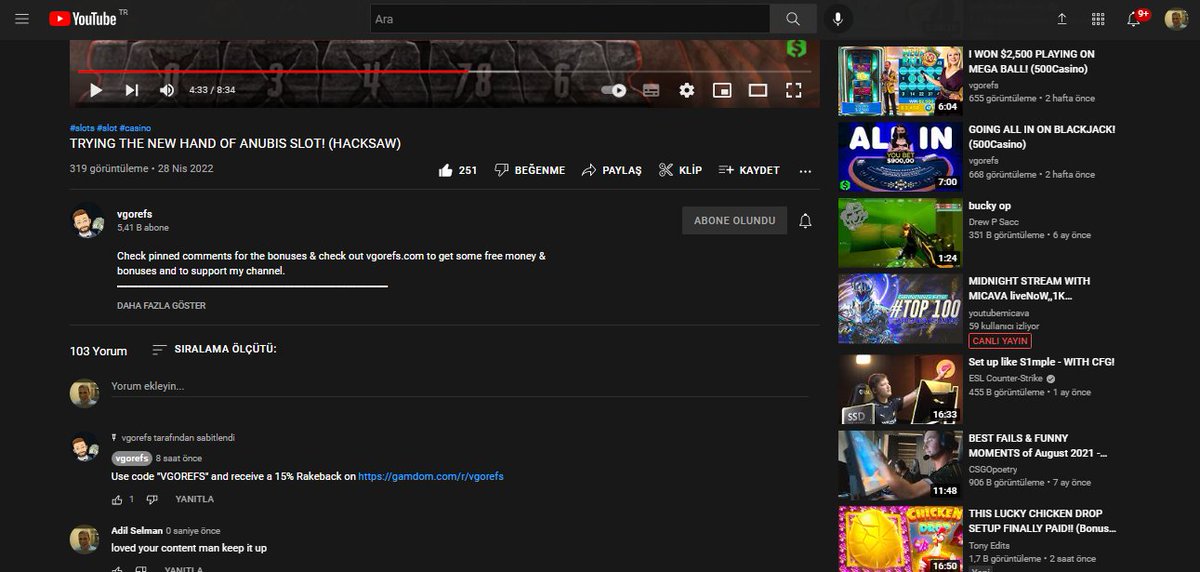Click the BEĞENME dislike button

pos(530,170)
